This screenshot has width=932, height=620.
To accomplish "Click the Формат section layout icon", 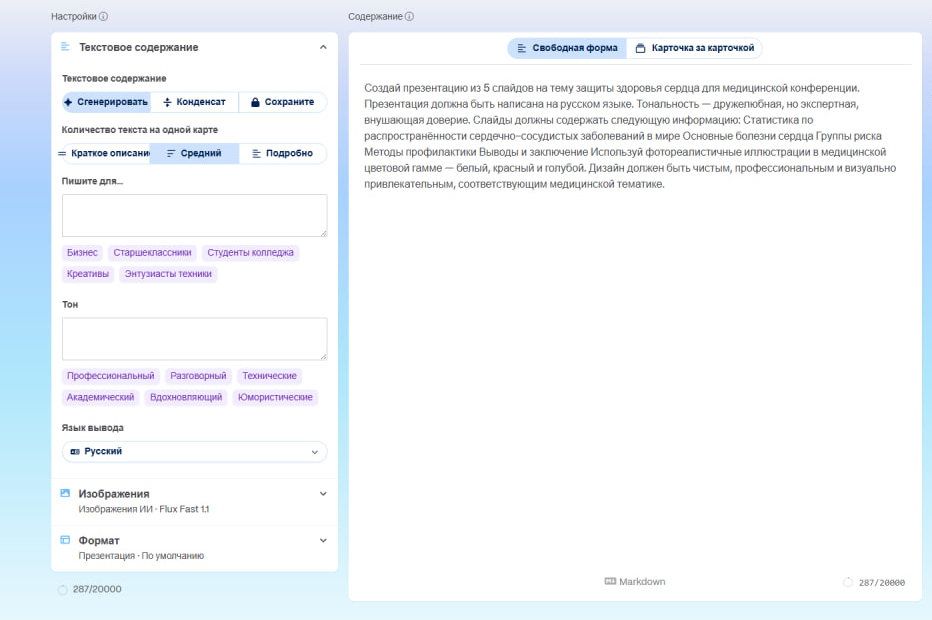I will pyautogui.click(x=65, y=540).
